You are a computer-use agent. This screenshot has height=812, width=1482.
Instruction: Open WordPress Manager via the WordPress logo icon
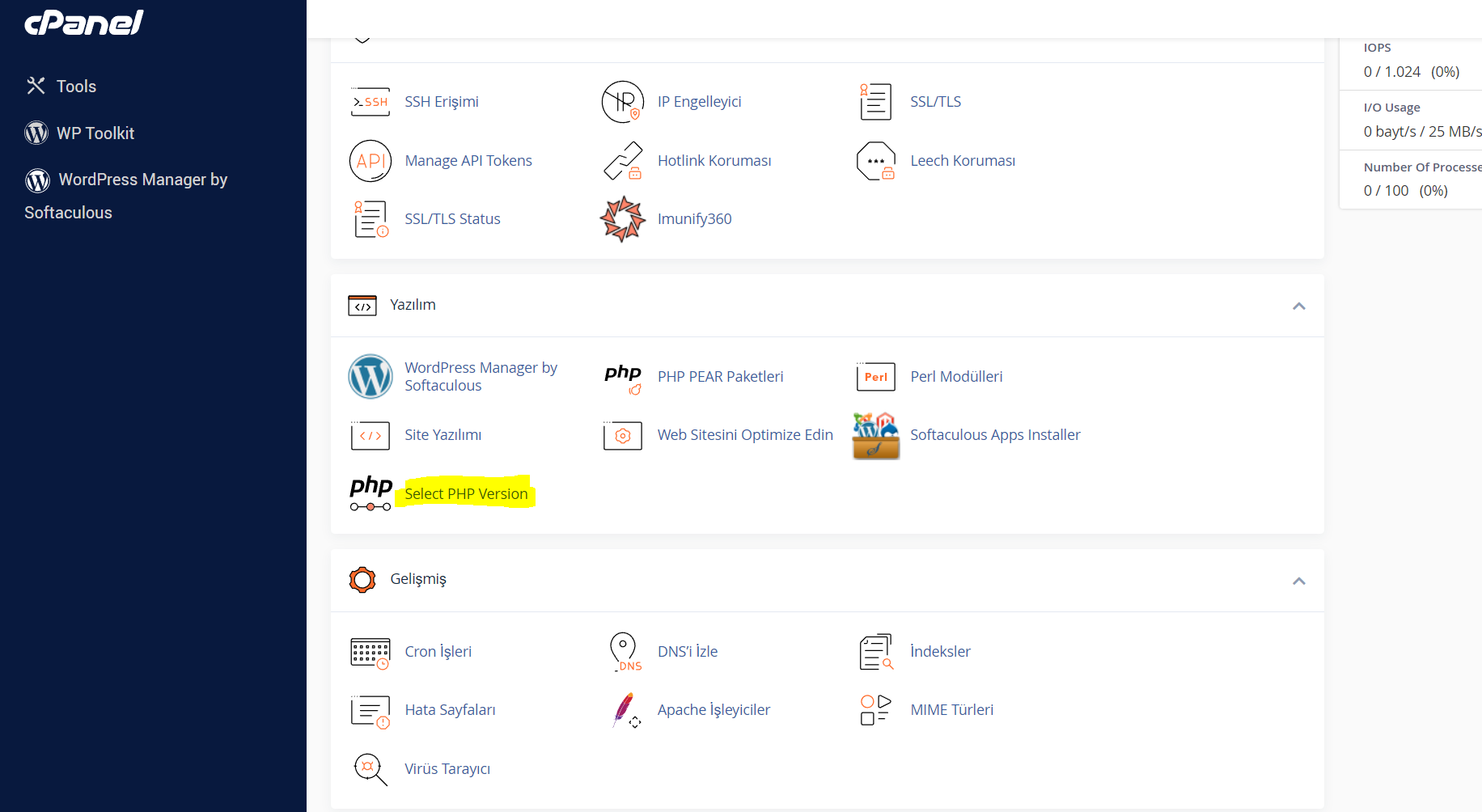click(370, 376)
